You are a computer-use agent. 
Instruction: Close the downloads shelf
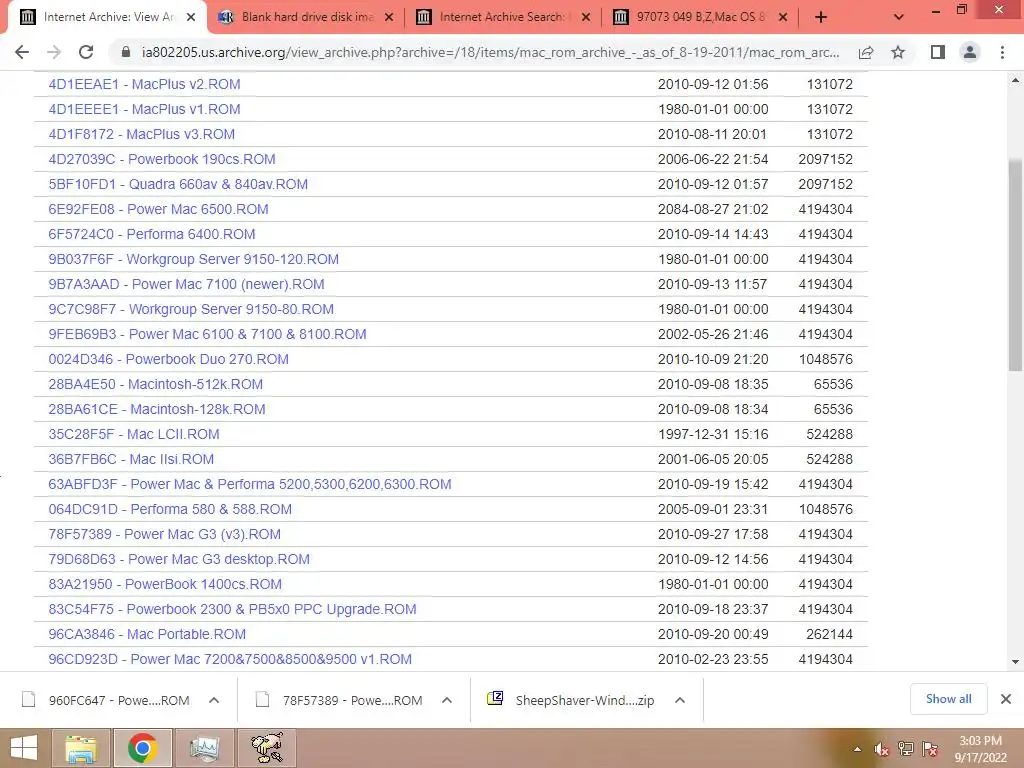pos(1006,699)
